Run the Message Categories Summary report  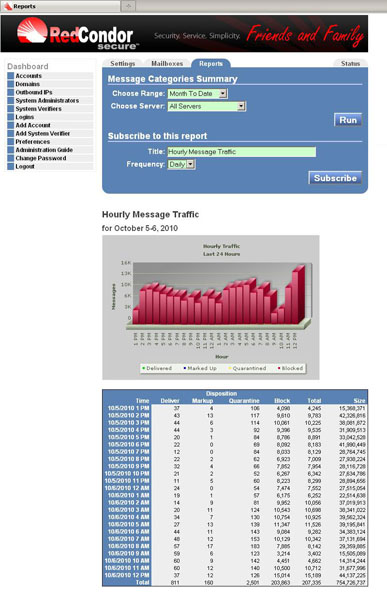tap(348, 120)
